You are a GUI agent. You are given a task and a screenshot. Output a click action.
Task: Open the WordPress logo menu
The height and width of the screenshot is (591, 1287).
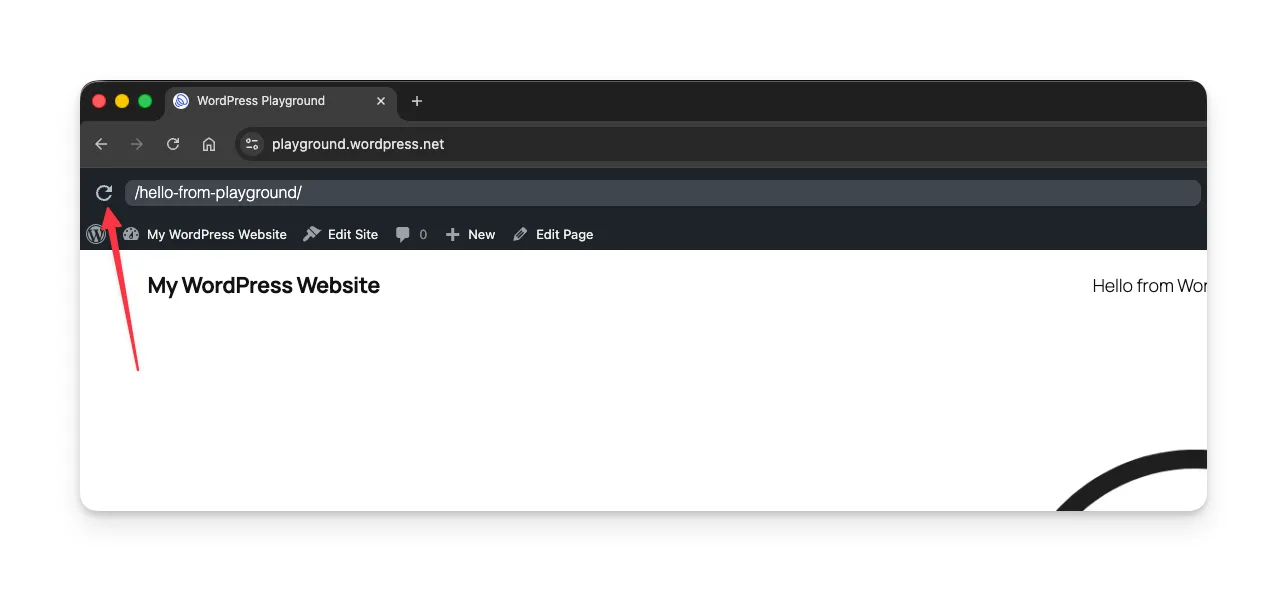tap(96, 234)
